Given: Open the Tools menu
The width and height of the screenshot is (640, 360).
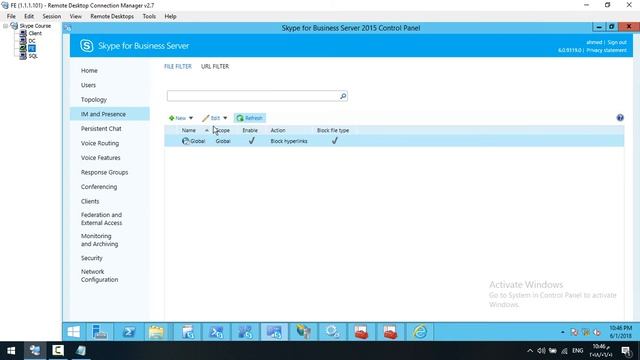Looking at the screenshot, I should (x=149, y=16).
